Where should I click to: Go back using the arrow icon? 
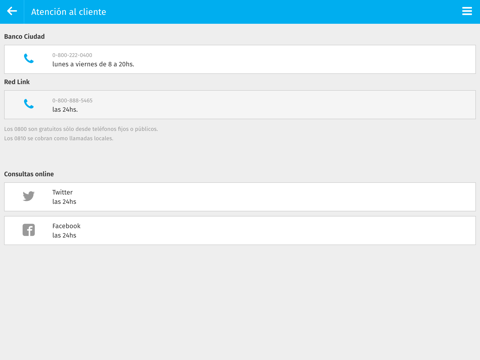coord(12,11)
